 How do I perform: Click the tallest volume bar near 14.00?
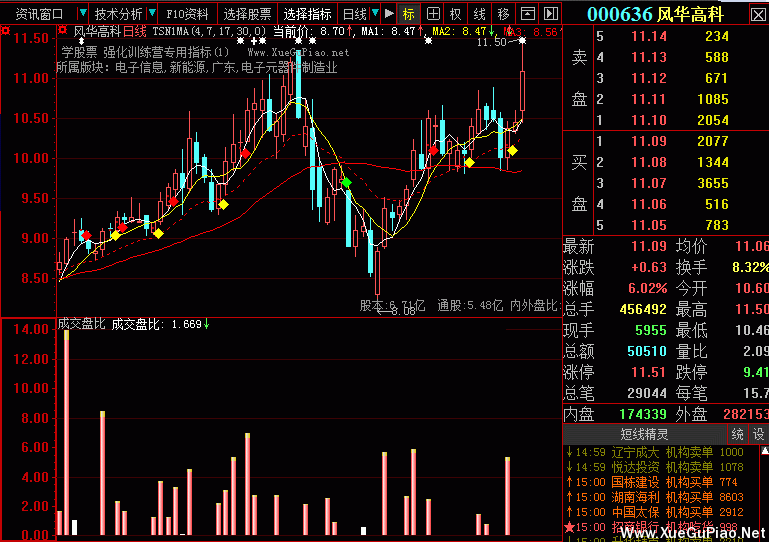pos(67,433)
